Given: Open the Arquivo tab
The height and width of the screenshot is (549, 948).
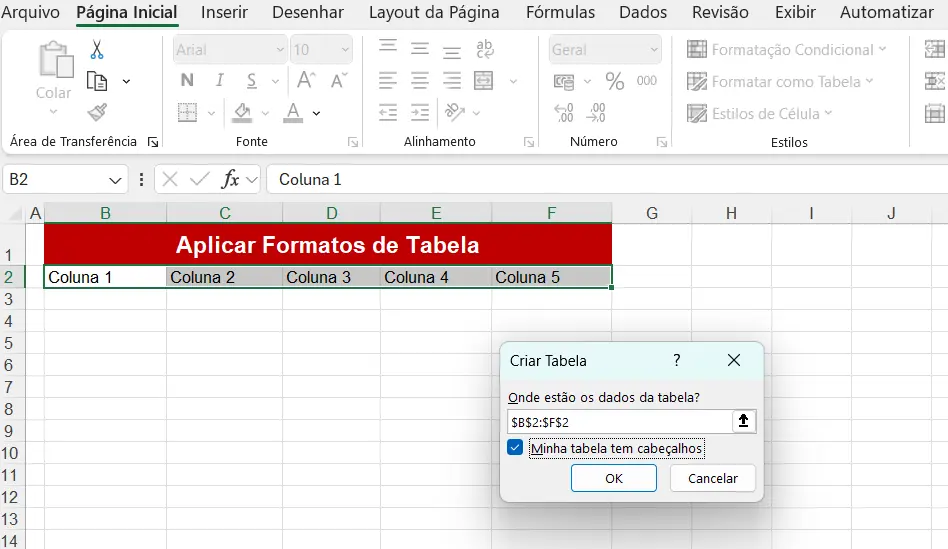Looking at the screenshot, I should (x=30, y=12).
